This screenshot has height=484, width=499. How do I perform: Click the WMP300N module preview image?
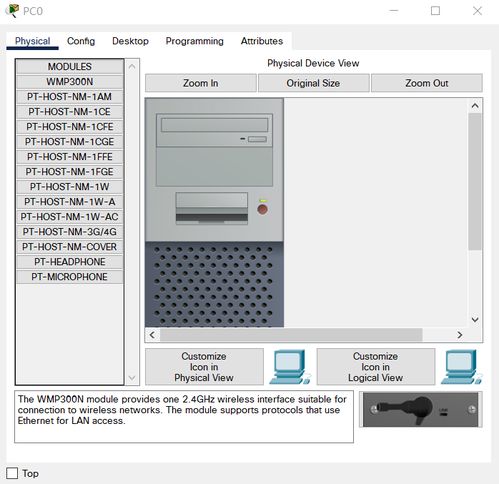[421, 410]
